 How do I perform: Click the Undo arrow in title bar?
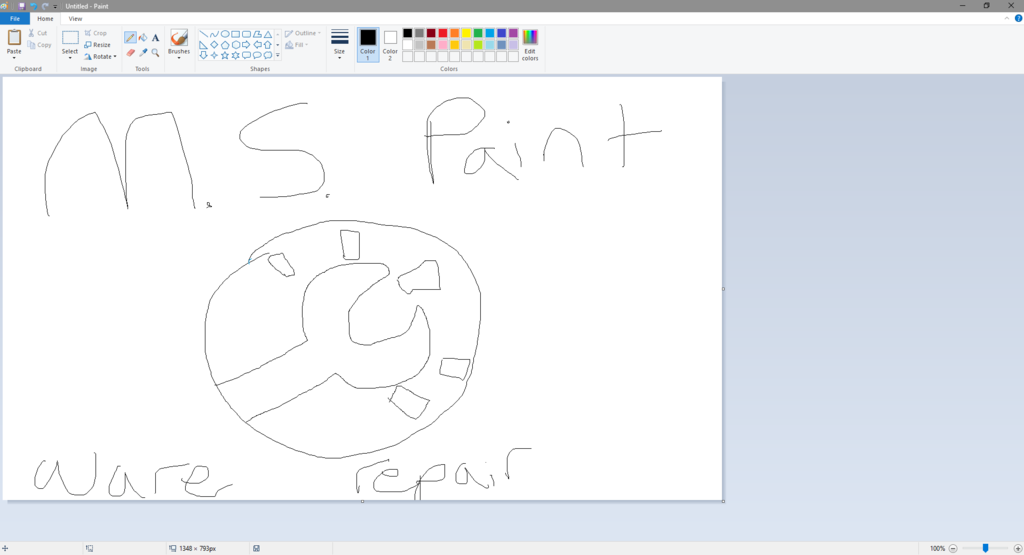(x=33, y=6)
